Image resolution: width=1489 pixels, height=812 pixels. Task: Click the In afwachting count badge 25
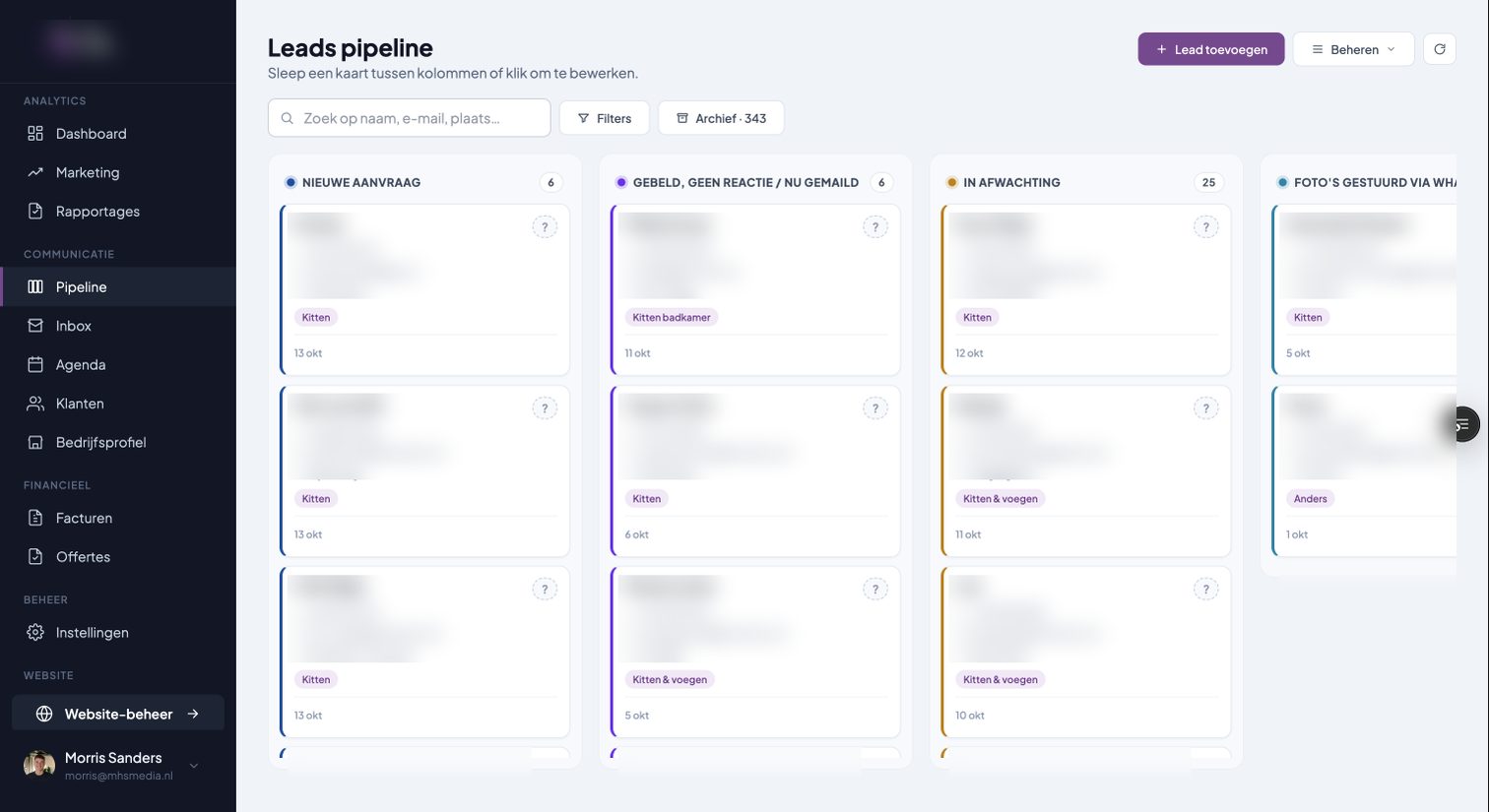pyautogui.click(x=1208, y=182)
